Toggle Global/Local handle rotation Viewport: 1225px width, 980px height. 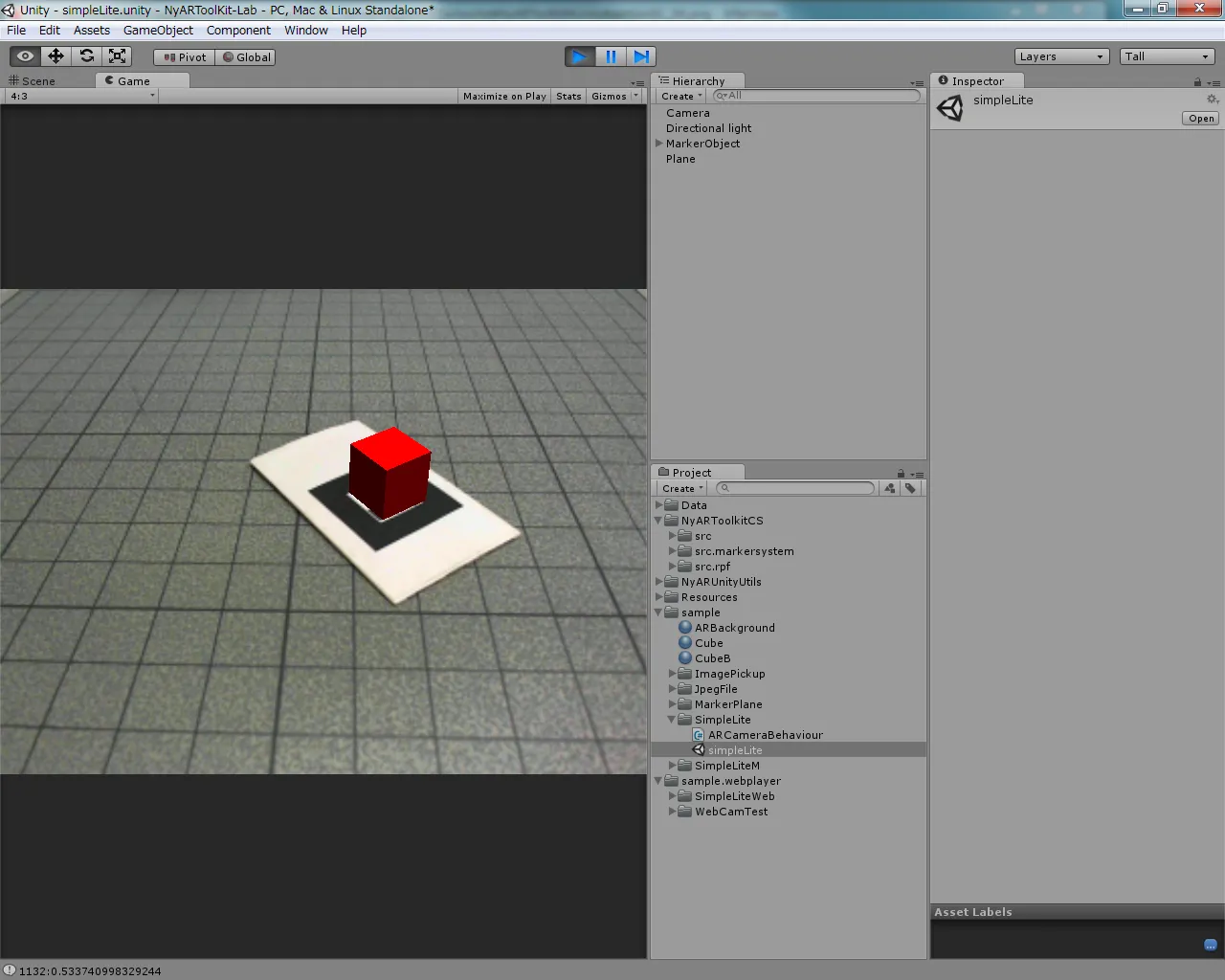[246, 57]
